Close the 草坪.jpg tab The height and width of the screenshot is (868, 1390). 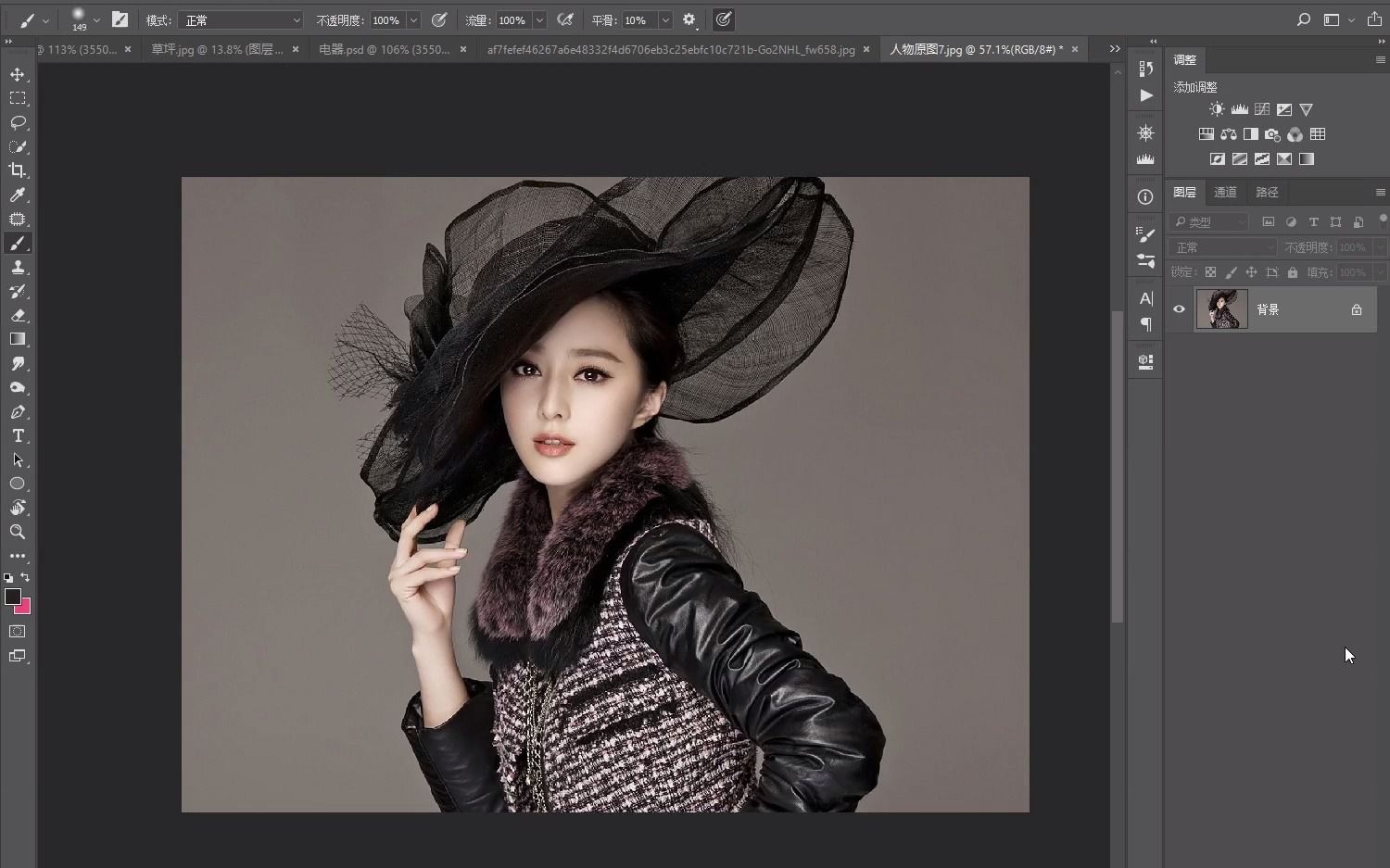point(297,49)
